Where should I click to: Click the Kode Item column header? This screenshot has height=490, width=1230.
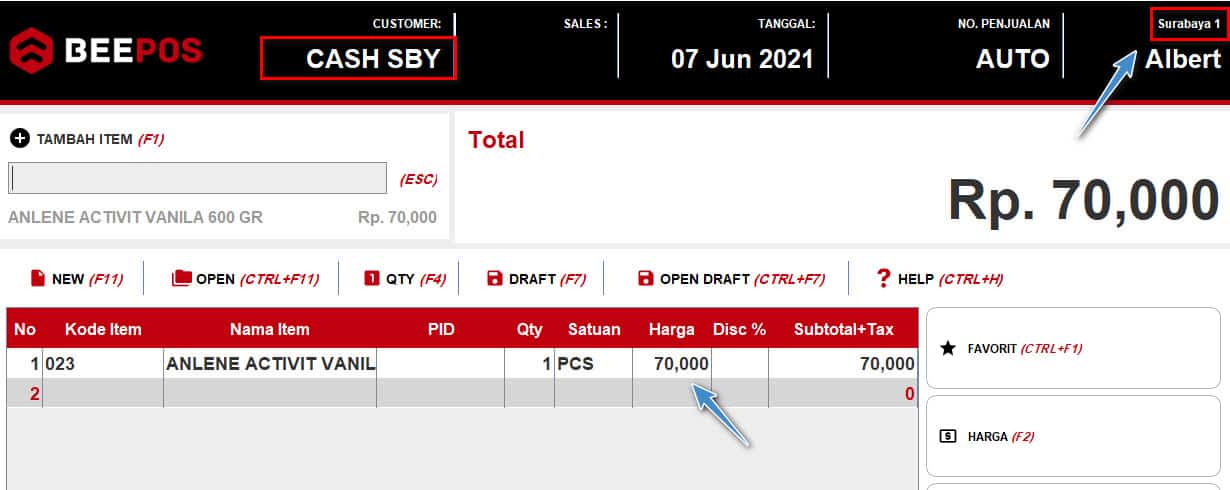pyautogui.click(x=103, y=329)
